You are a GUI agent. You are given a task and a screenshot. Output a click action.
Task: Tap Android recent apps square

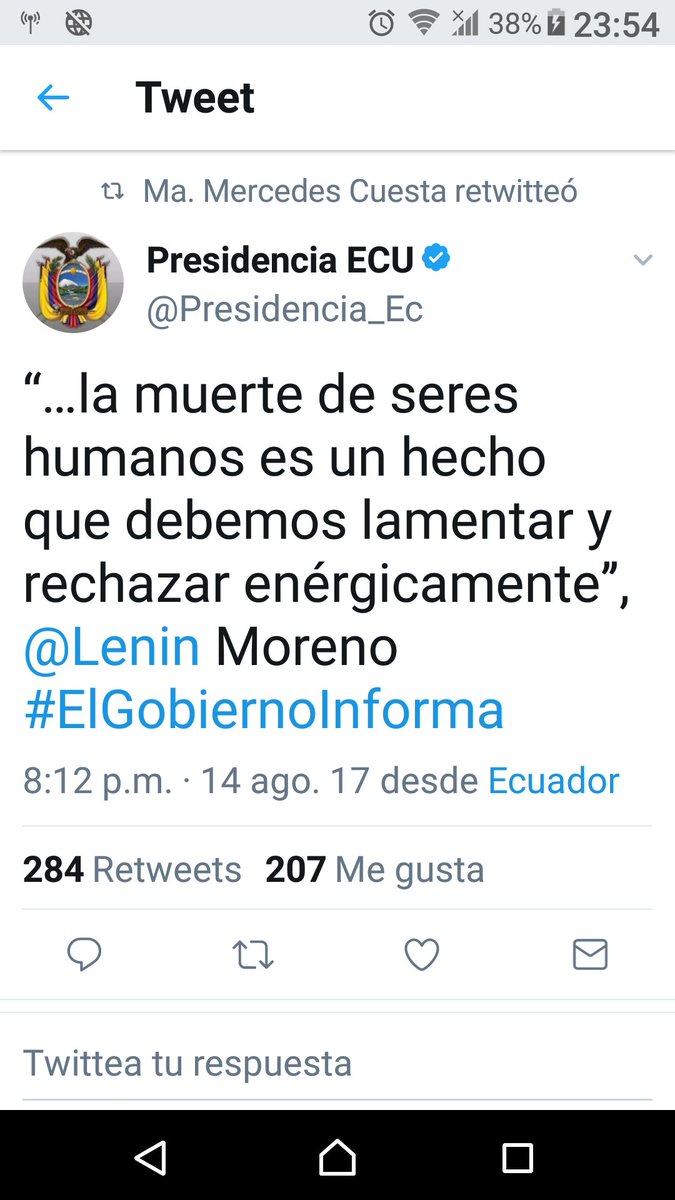click(517, 1158)
